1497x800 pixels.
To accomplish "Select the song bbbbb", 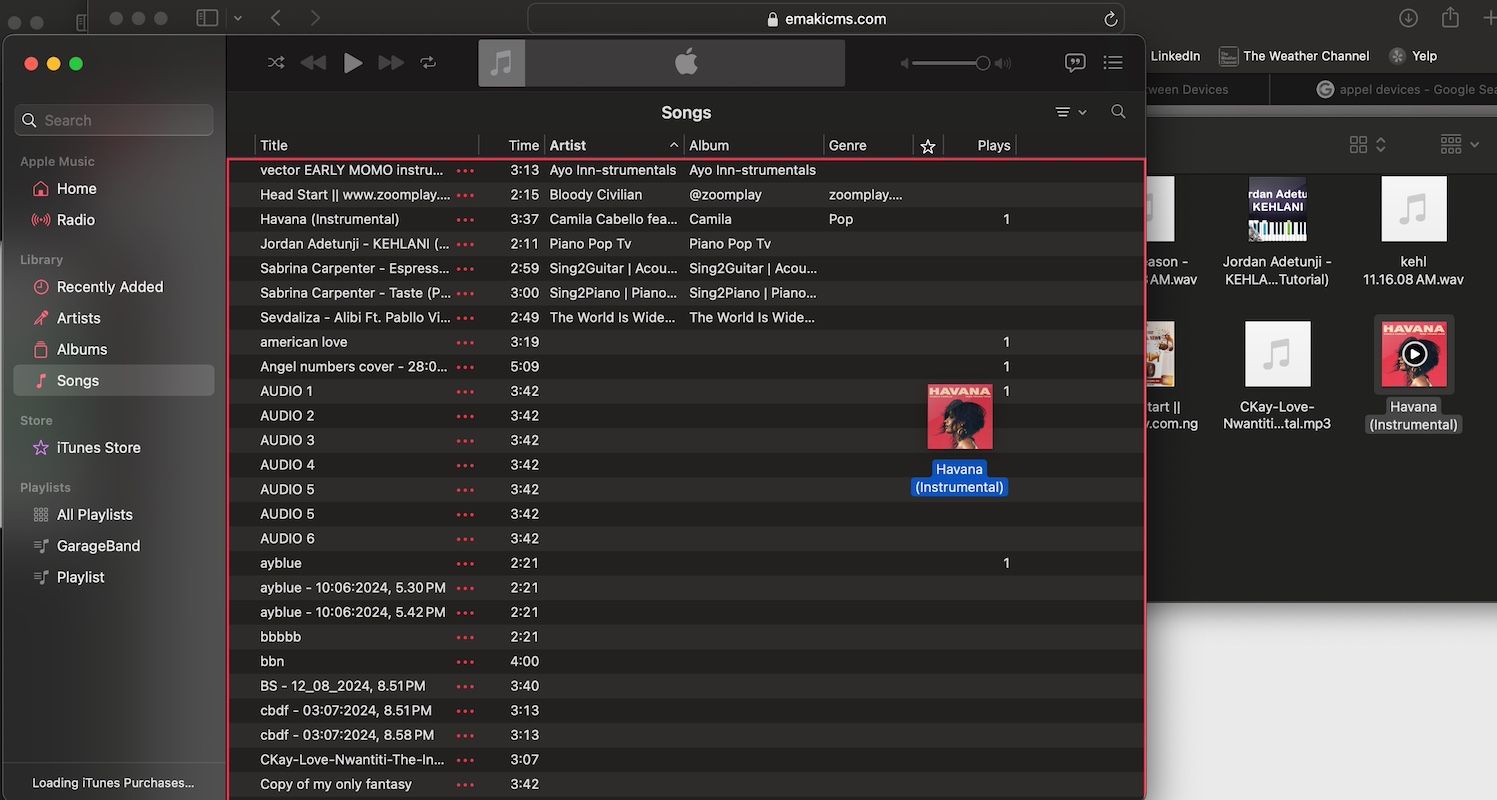I will coord(686,636).
